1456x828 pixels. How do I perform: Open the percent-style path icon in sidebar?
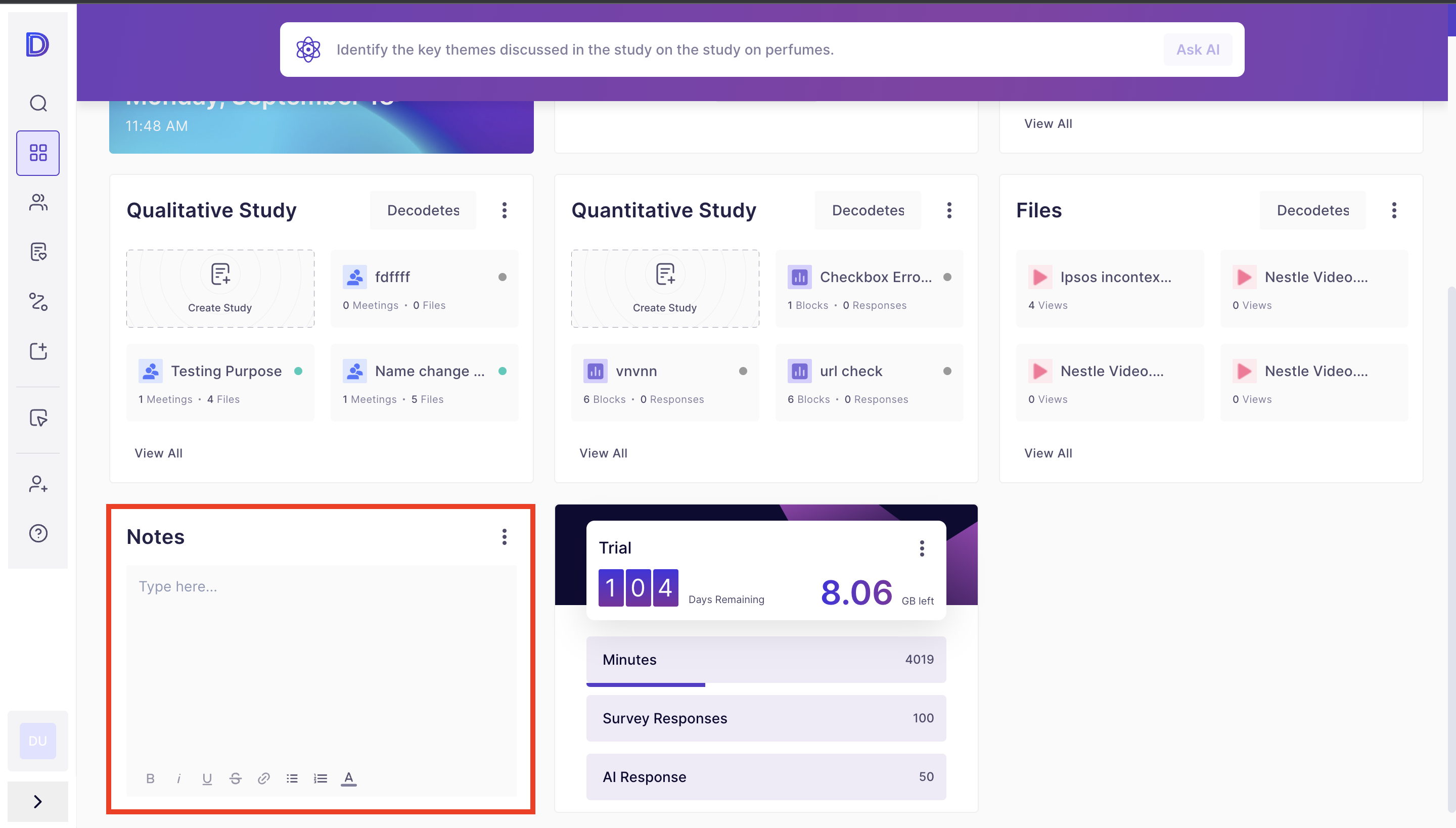(38, 301)
